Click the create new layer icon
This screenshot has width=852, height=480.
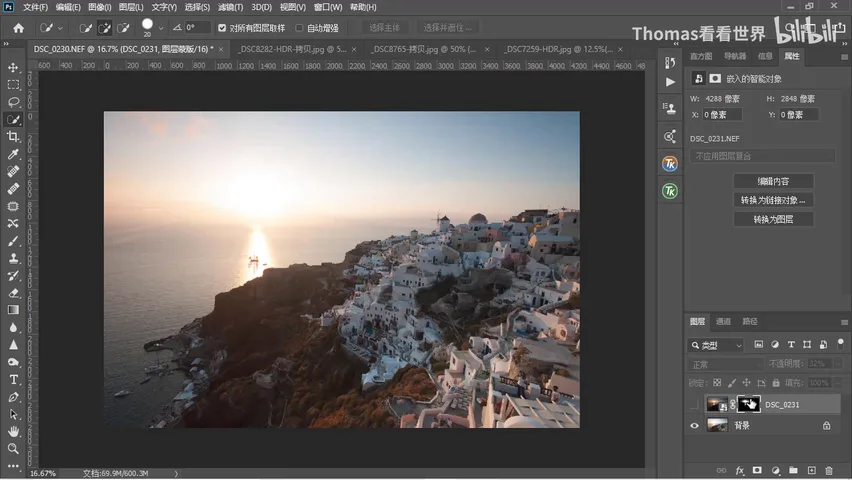(x=811, y=470)
